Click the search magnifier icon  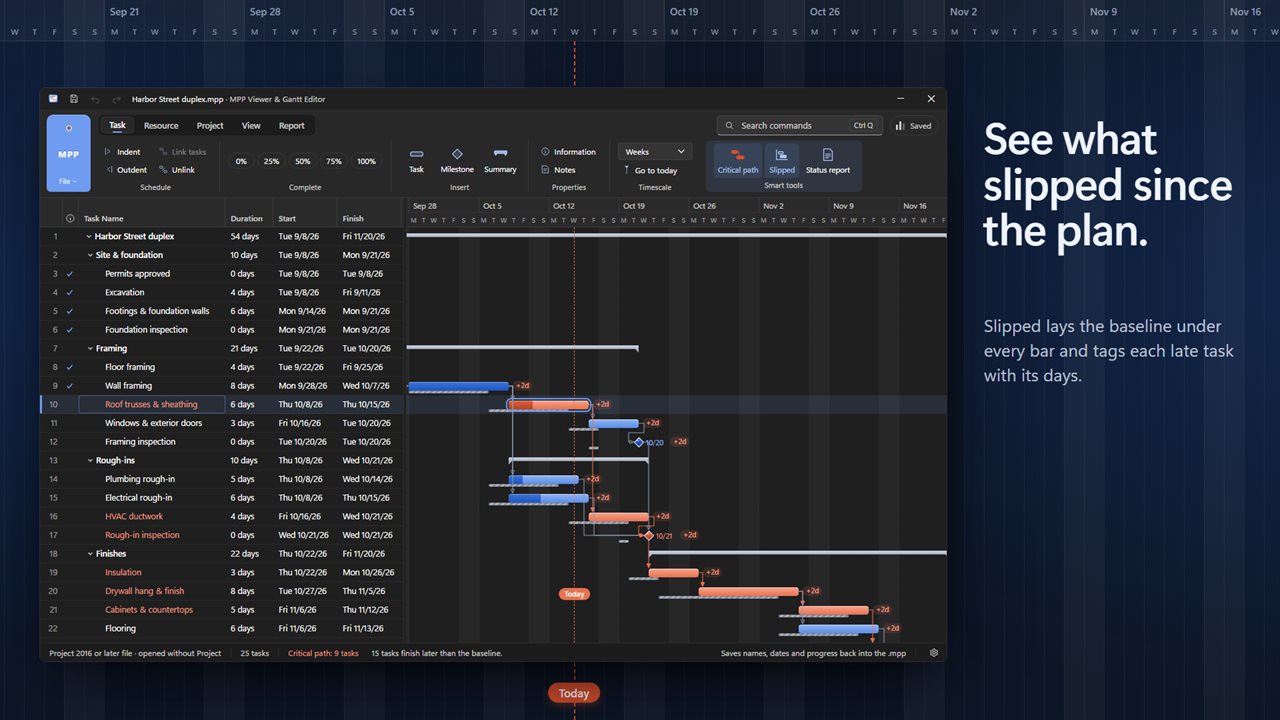click(x=731, y=126)
